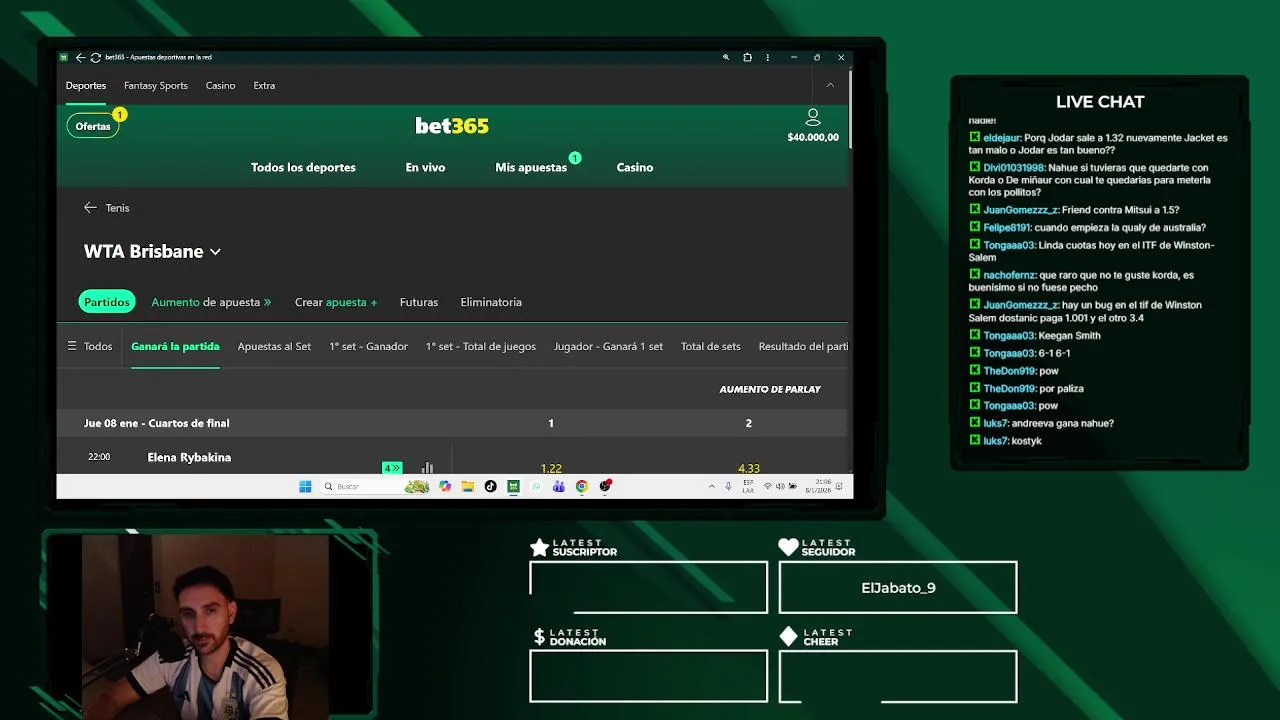Open the Windows Start menu

[305, 486]
